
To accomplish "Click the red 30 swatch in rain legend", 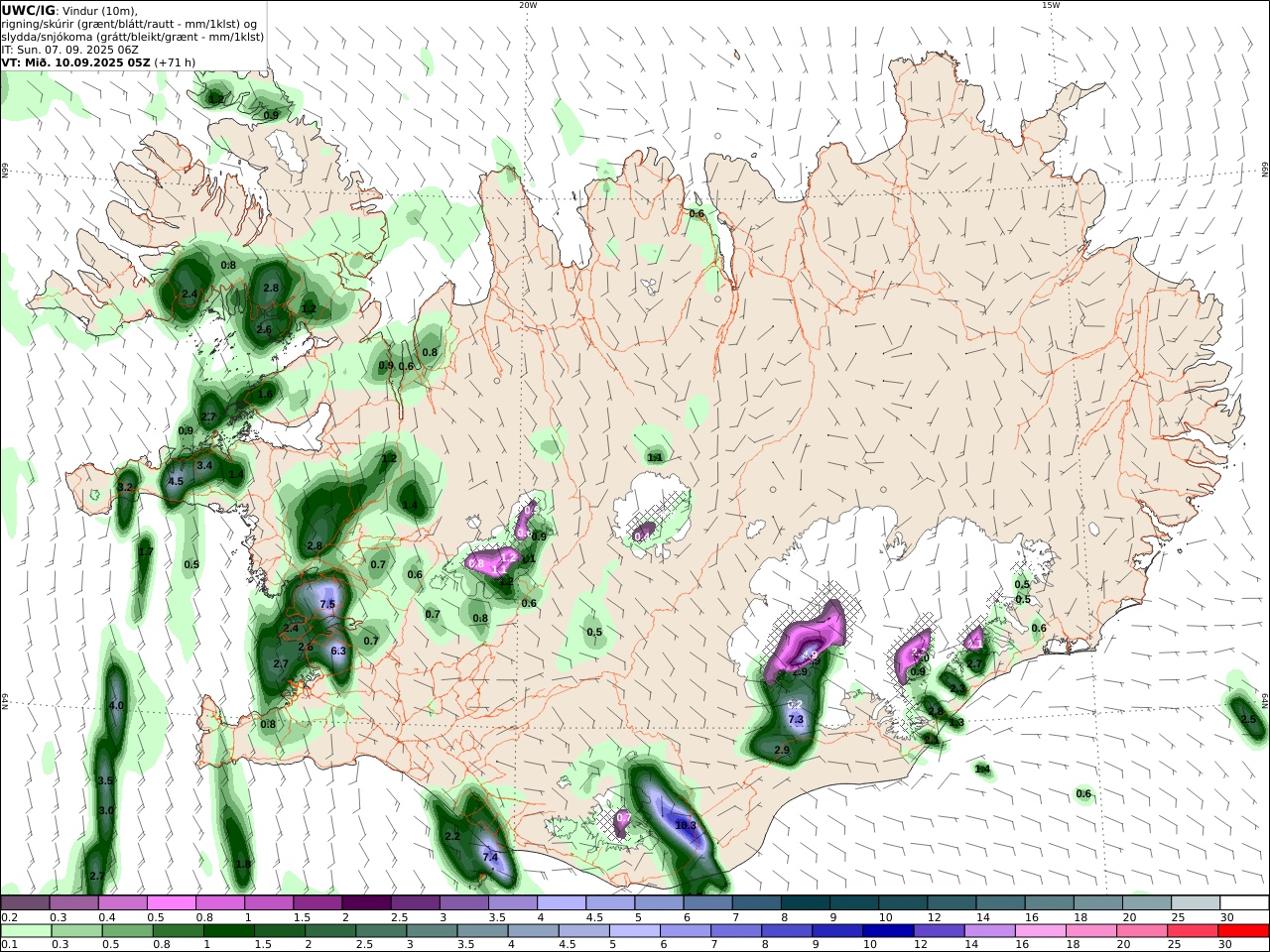I will pos(1242,931).
